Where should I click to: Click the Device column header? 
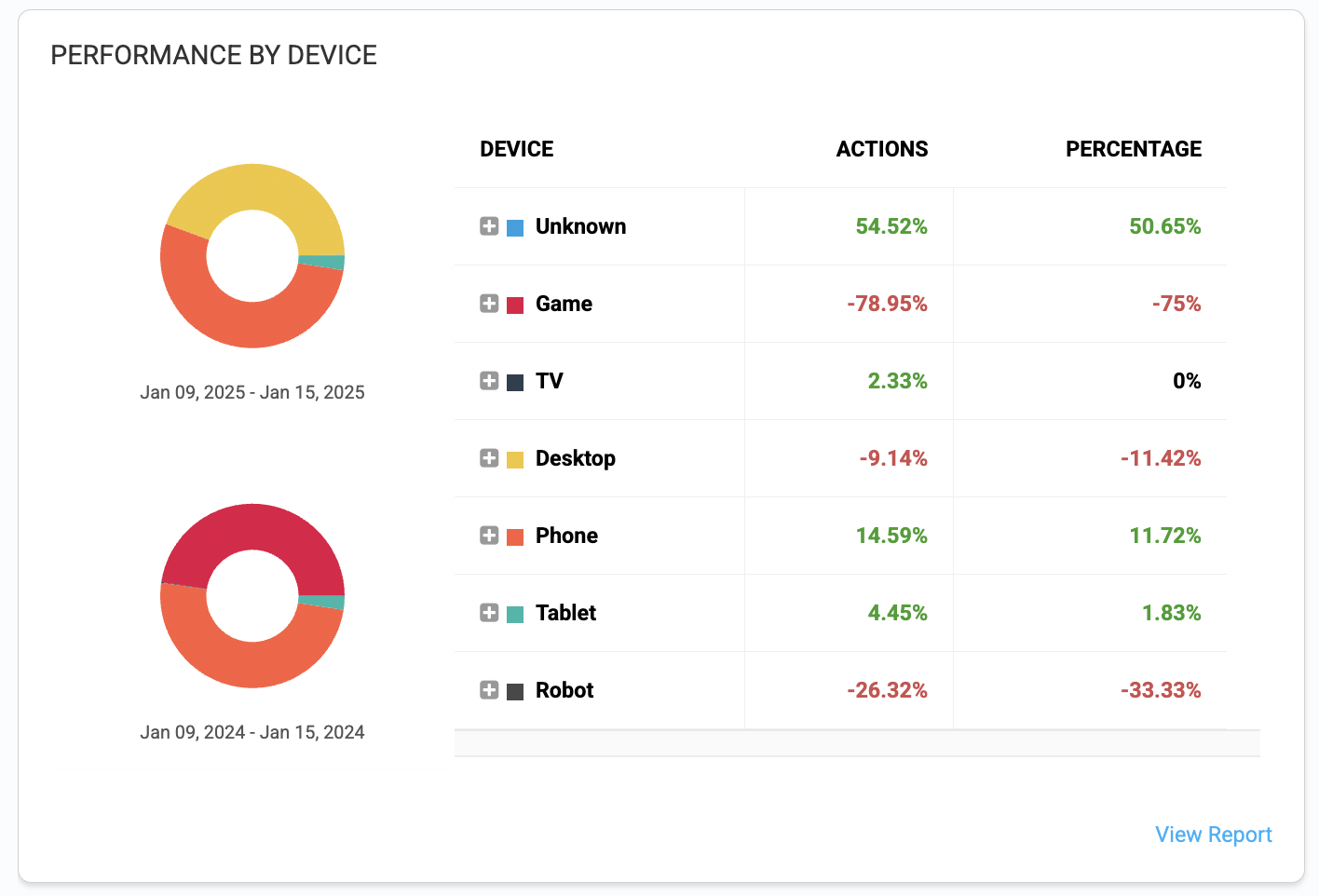pos(516,149)
